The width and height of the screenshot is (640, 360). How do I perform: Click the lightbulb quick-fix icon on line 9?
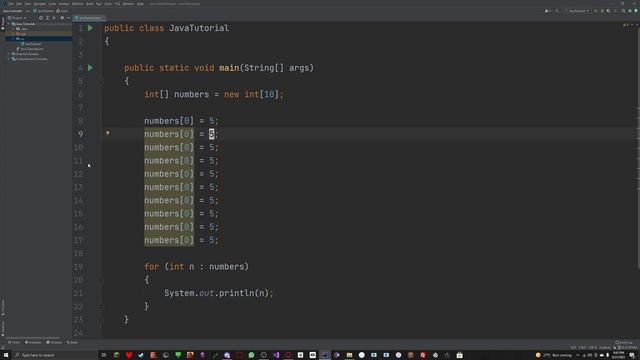(108, 133)
